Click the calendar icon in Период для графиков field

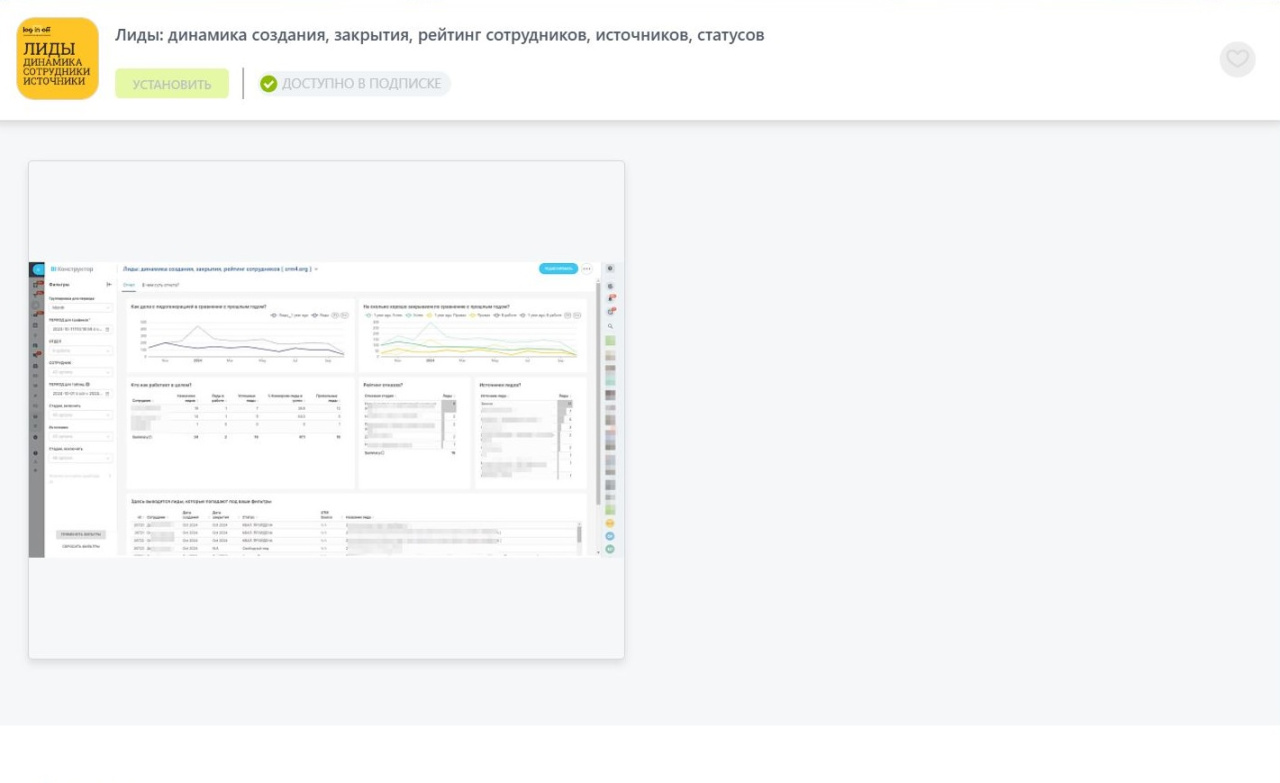[x=108, y=329]
